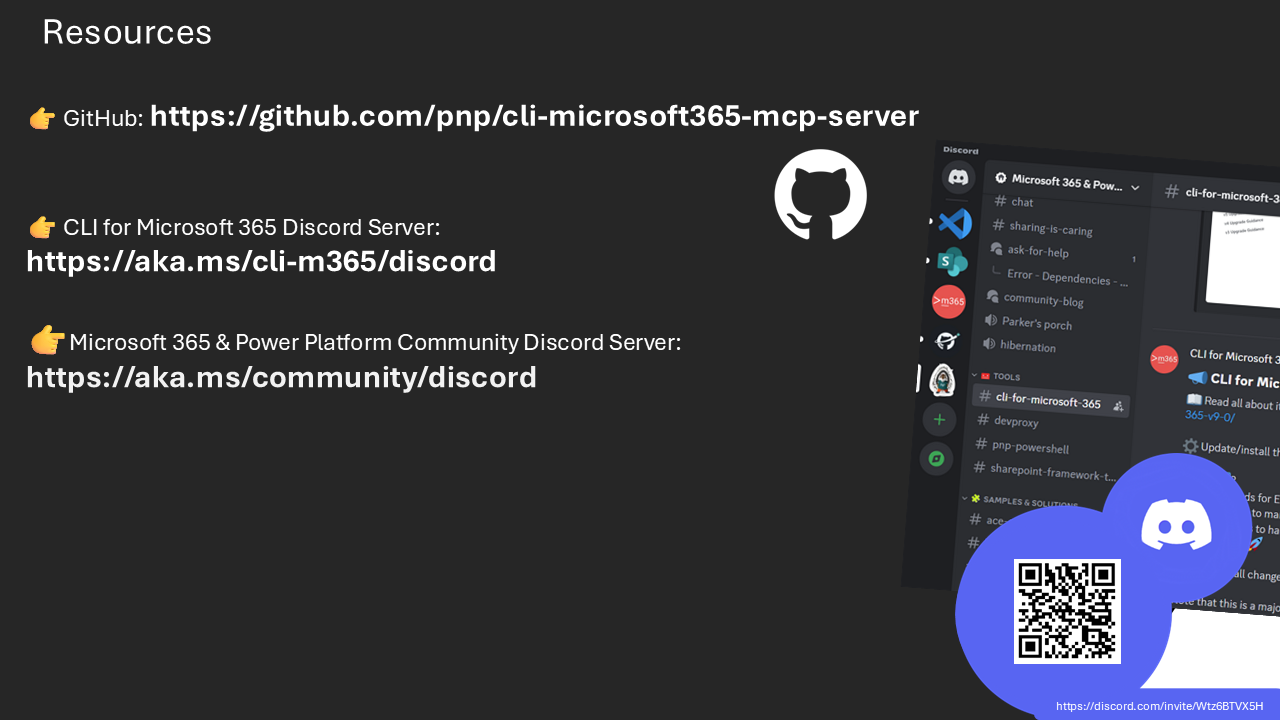
Task: Collapse the SAMPLES & SOLUTIONS category
Action: point(1020,500)
